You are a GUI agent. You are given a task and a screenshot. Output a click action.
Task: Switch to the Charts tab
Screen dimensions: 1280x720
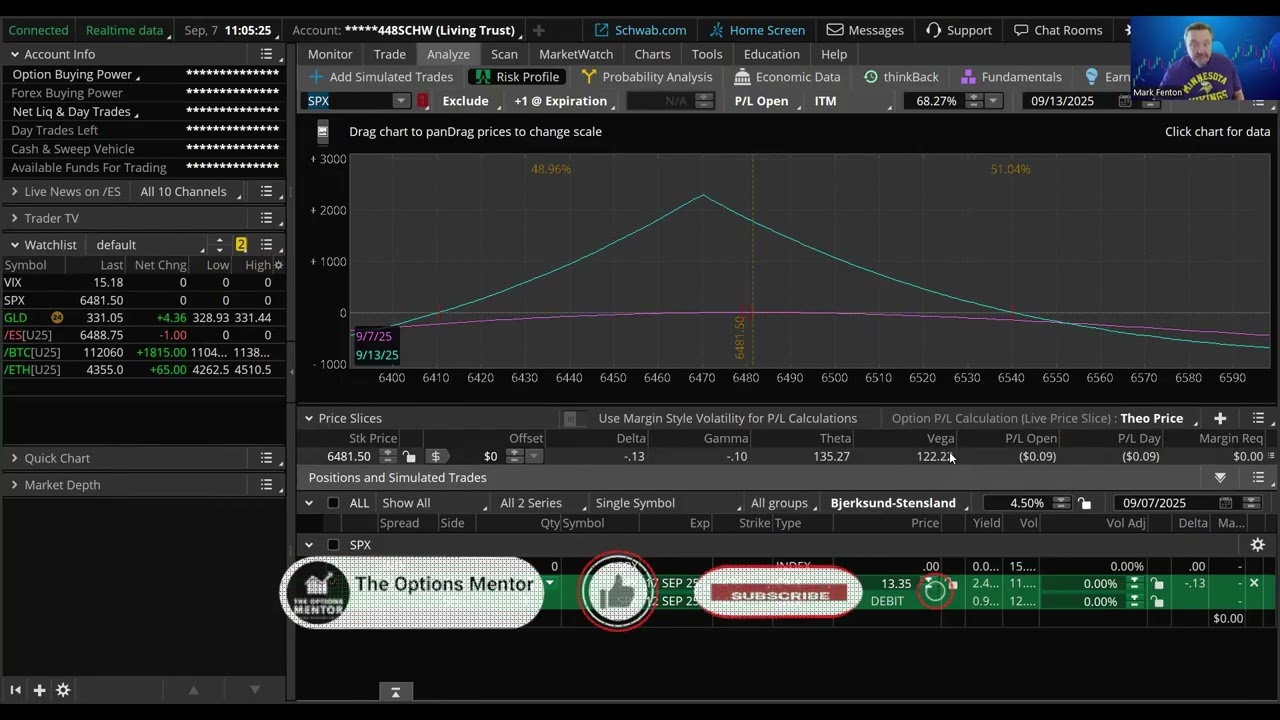[x=652, y=54]
